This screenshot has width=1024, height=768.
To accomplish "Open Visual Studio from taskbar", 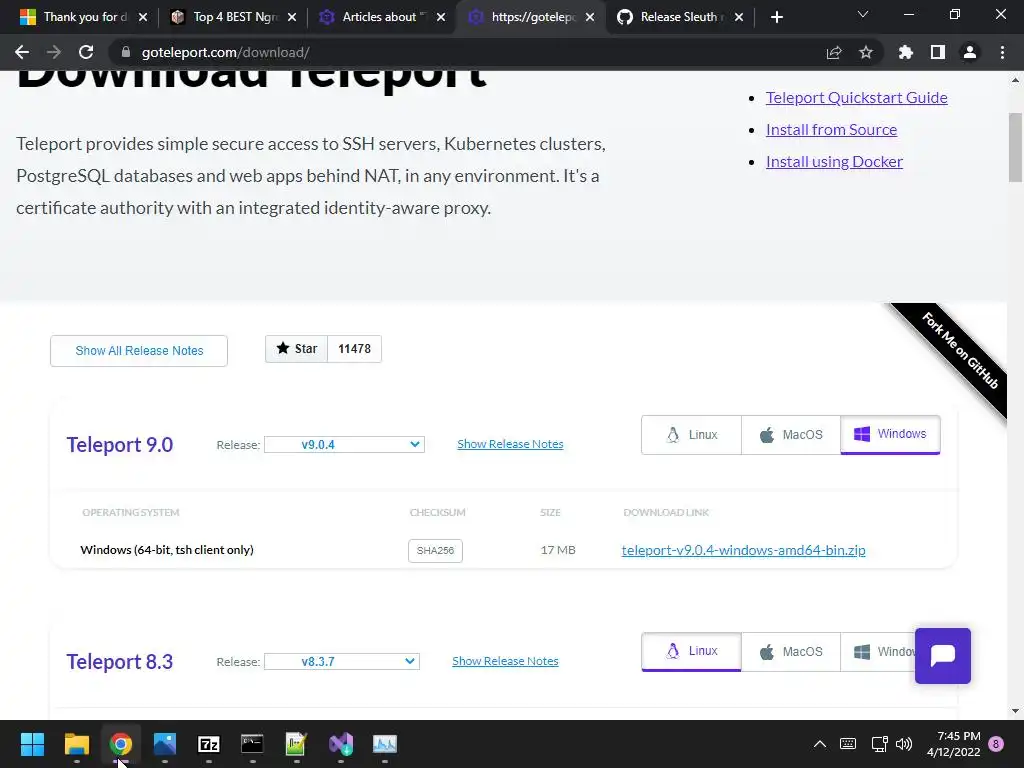I will [x=340, y=744].
